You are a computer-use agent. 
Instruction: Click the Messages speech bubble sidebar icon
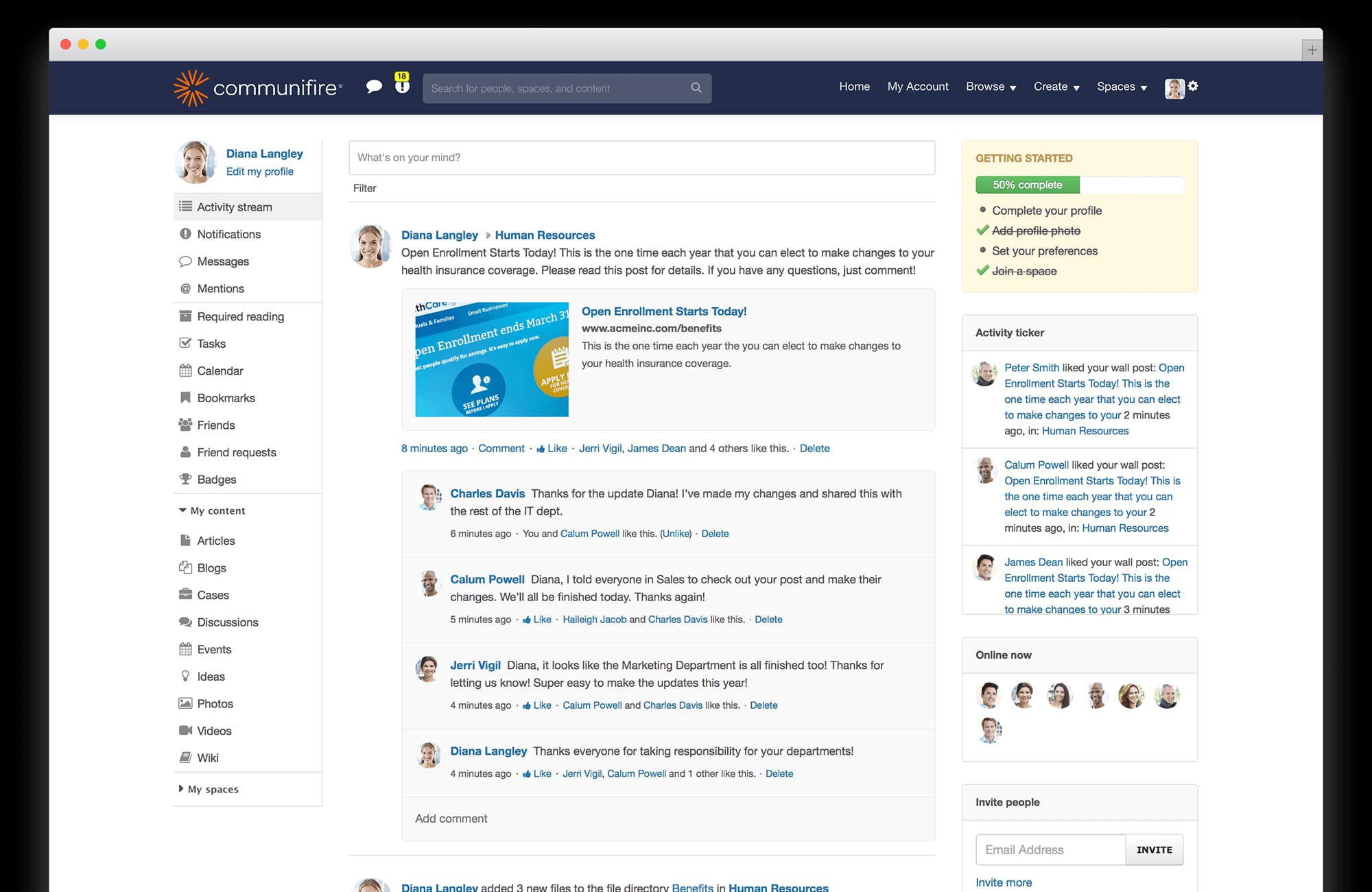185,261
